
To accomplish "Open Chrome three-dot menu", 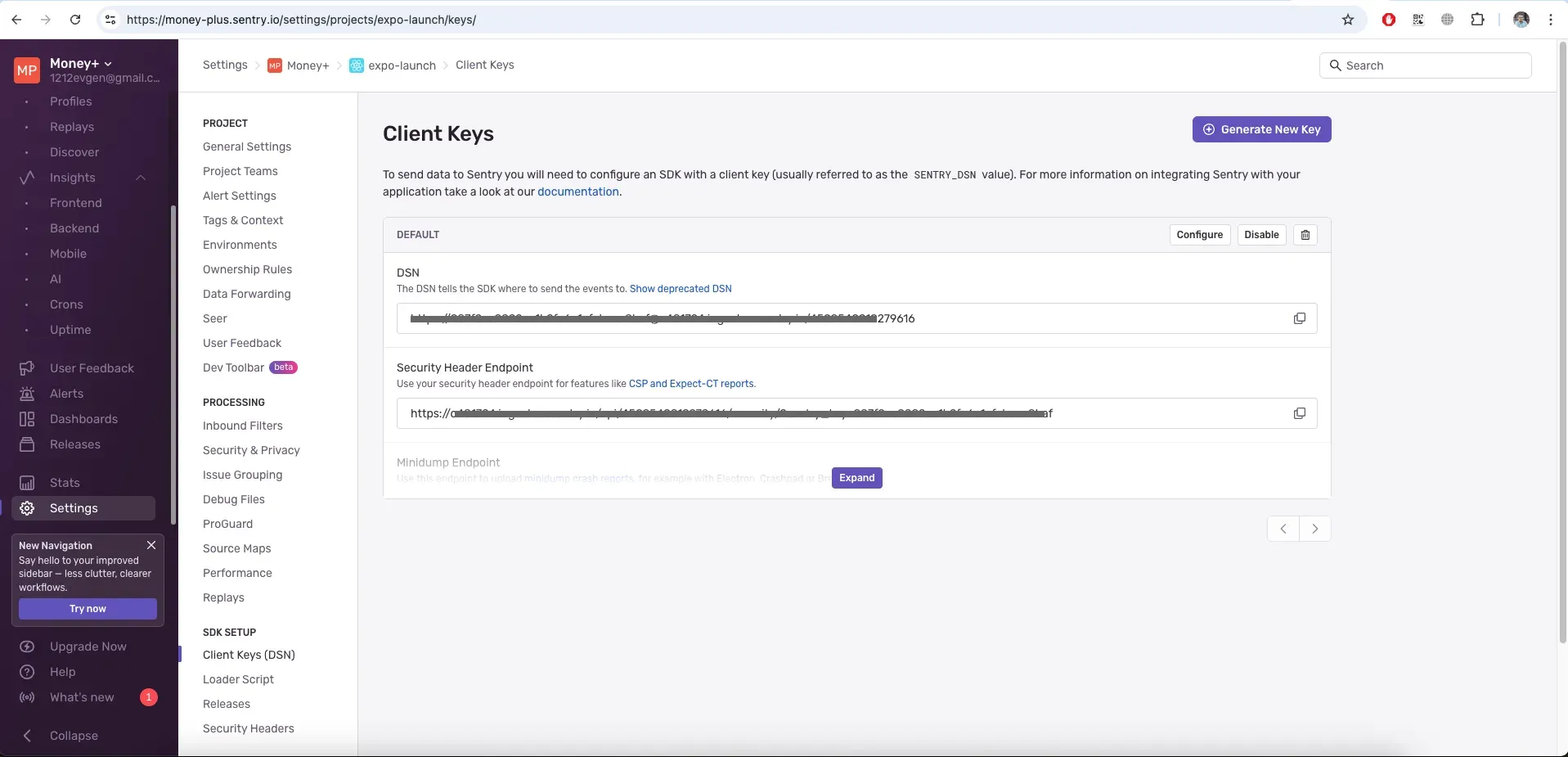I will pyautogui.click(x=1551, y=20).
